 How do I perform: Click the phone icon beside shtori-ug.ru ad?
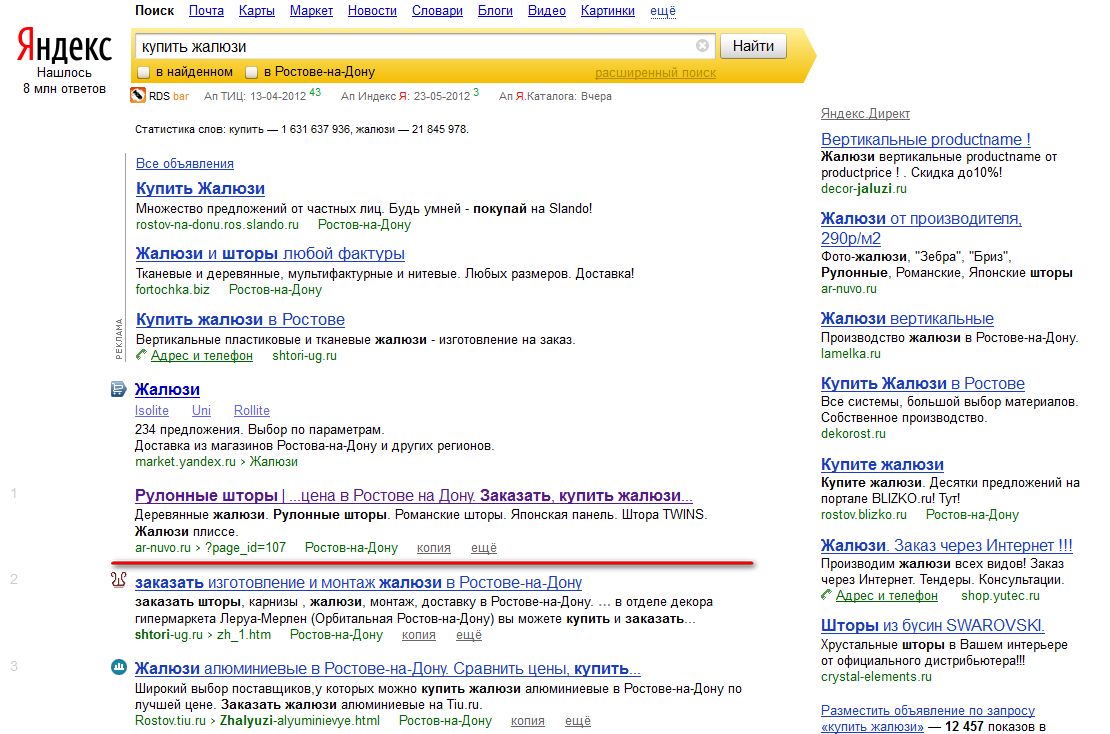pos(142,355)
